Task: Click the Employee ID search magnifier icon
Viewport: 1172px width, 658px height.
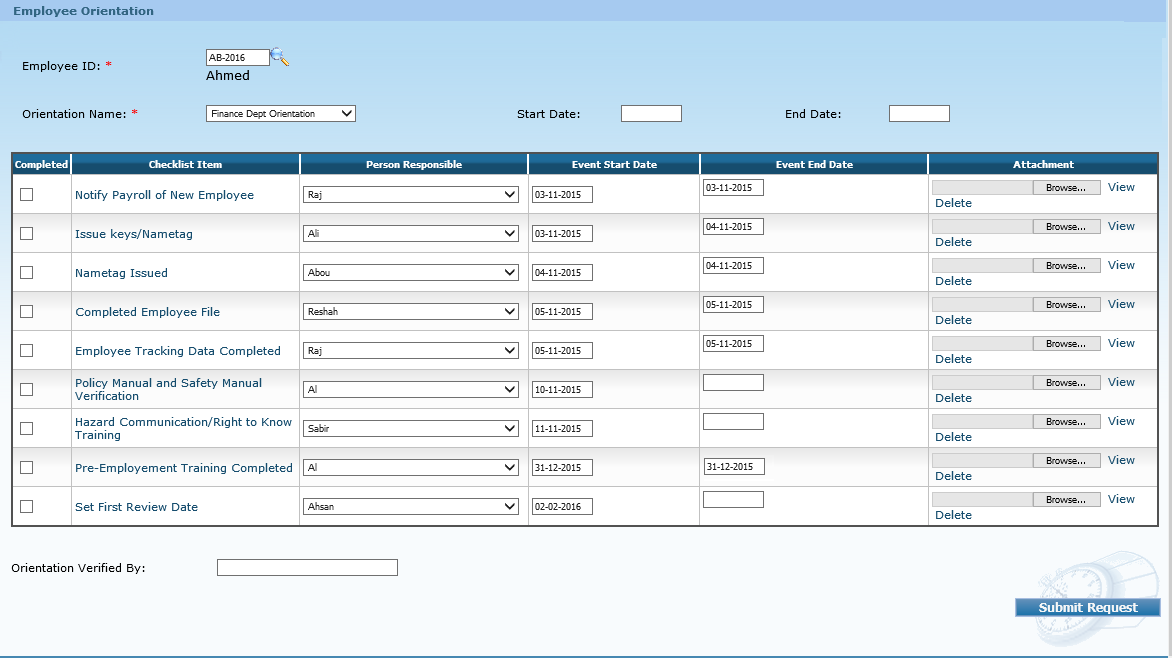Action: point(280,58)
